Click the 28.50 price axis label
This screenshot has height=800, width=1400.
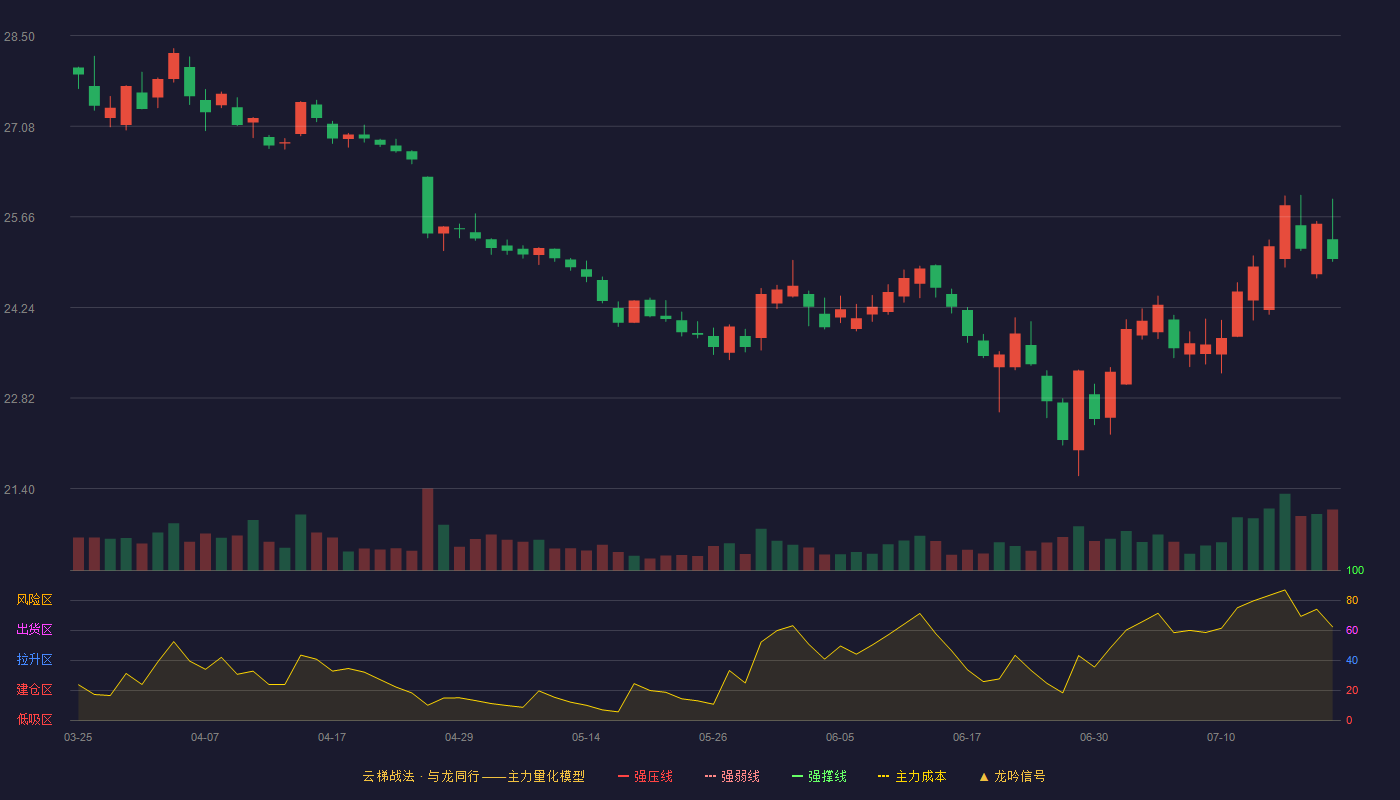19,37
